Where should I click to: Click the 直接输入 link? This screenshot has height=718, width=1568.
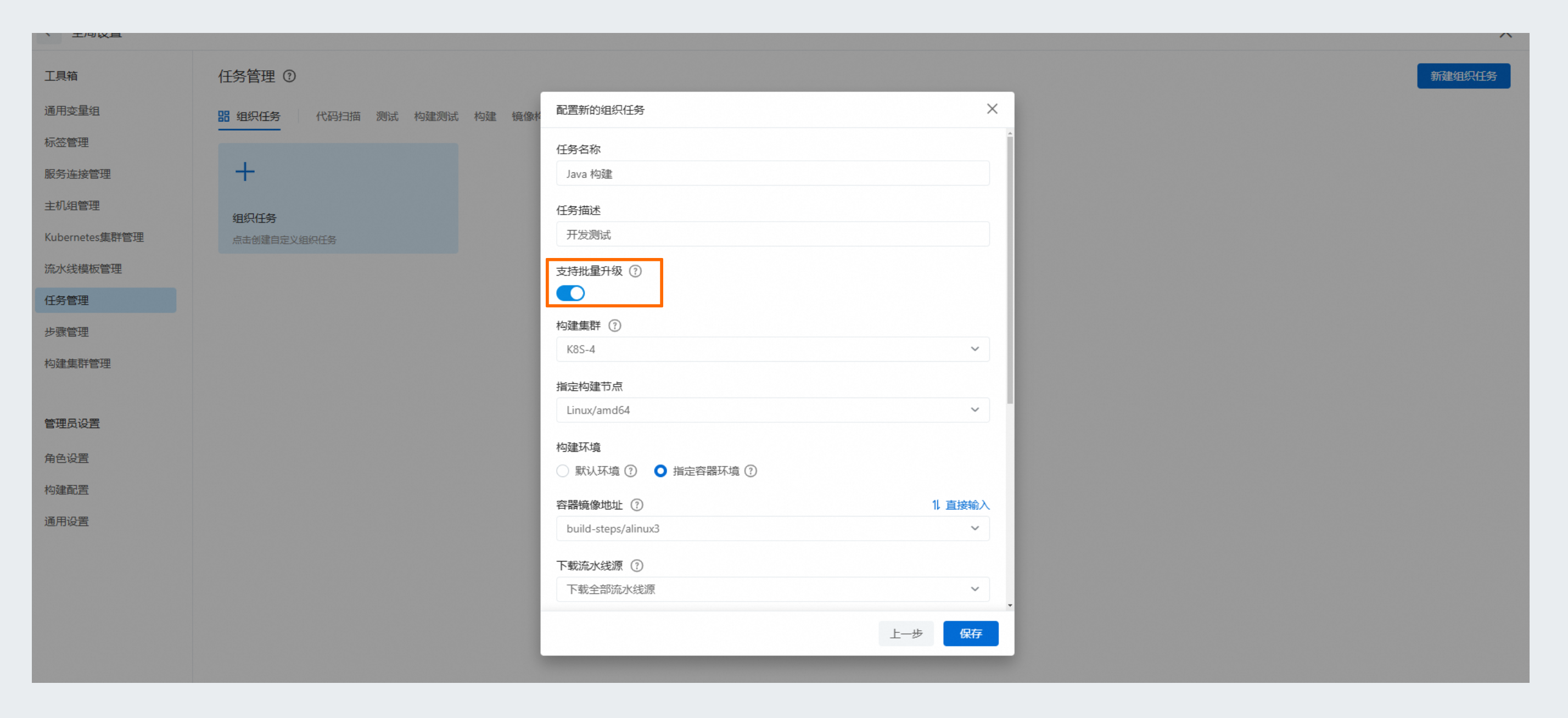coord(961,505)
